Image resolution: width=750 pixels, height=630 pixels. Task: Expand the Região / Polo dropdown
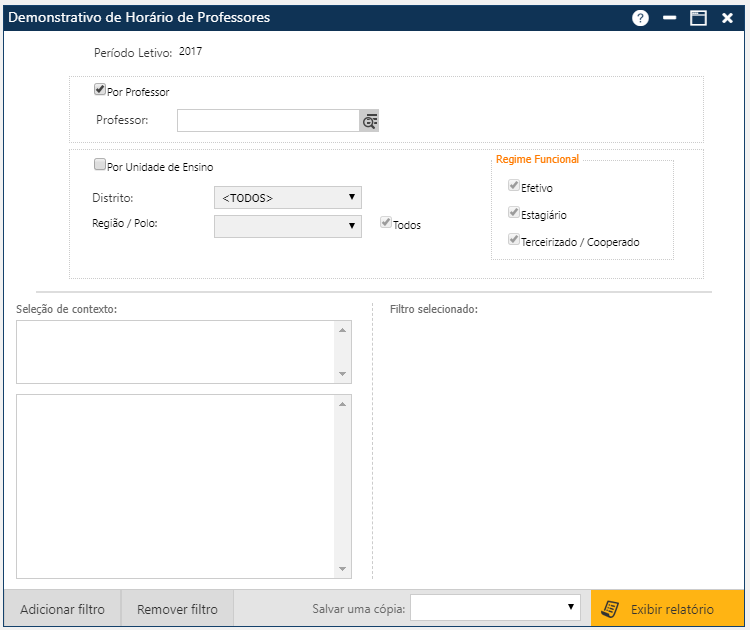(x=288, y=226)
